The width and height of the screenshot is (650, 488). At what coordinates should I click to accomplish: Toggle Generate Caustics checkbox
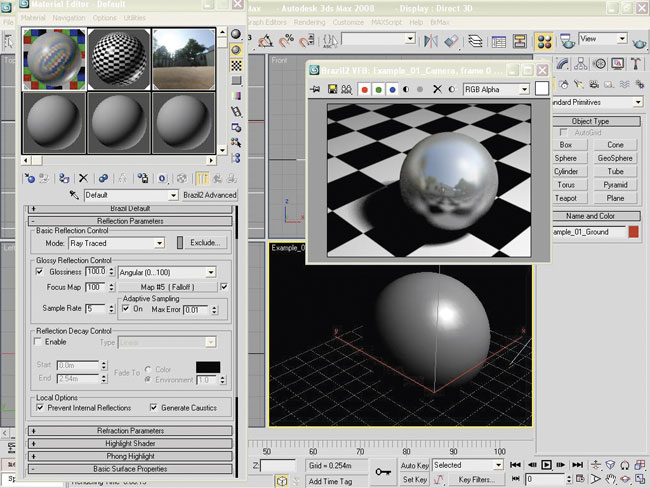[x=154, y=408]
